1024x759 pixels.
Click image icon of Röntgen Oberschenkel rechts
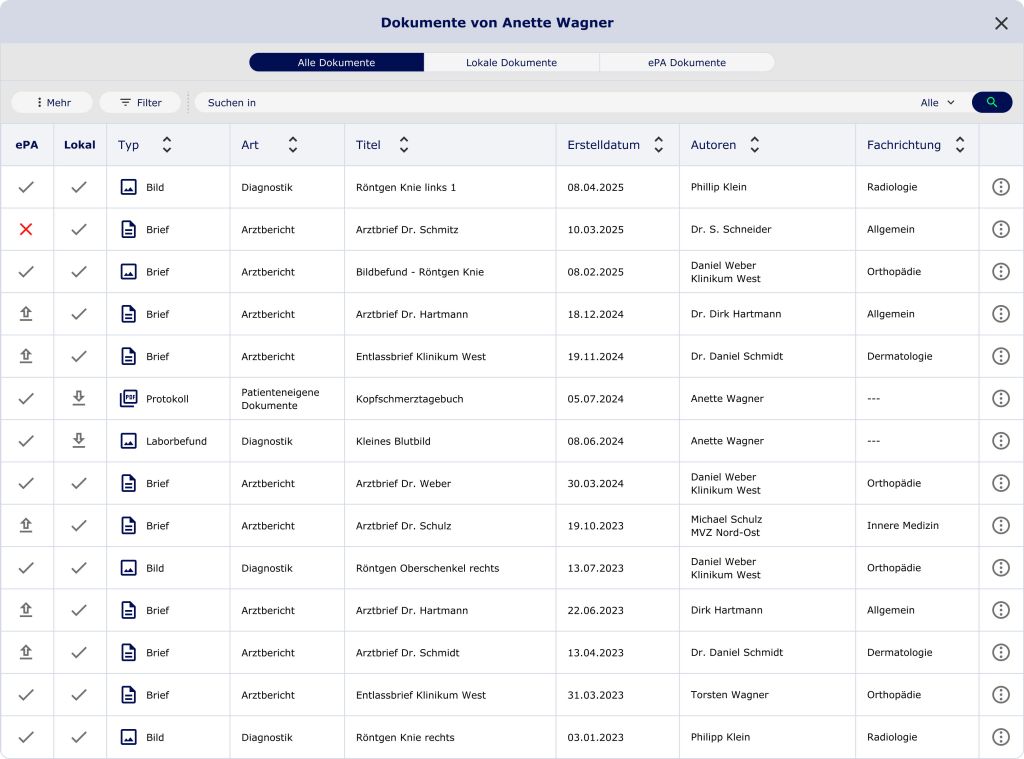(x=128, y=567)
